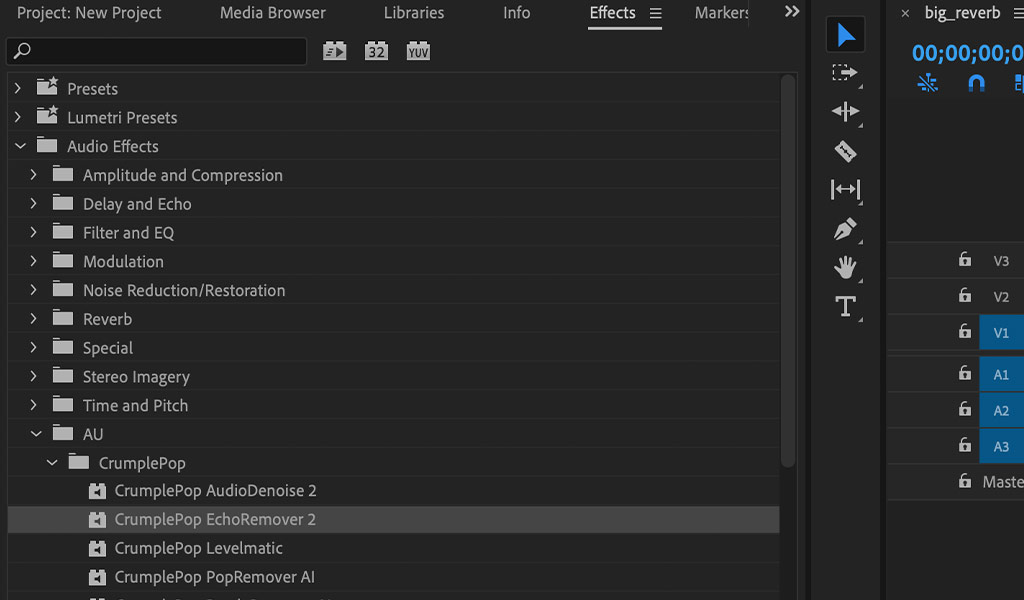Expand the Special folder
This screenshot has width=1024, height=600.
(33, 347)
